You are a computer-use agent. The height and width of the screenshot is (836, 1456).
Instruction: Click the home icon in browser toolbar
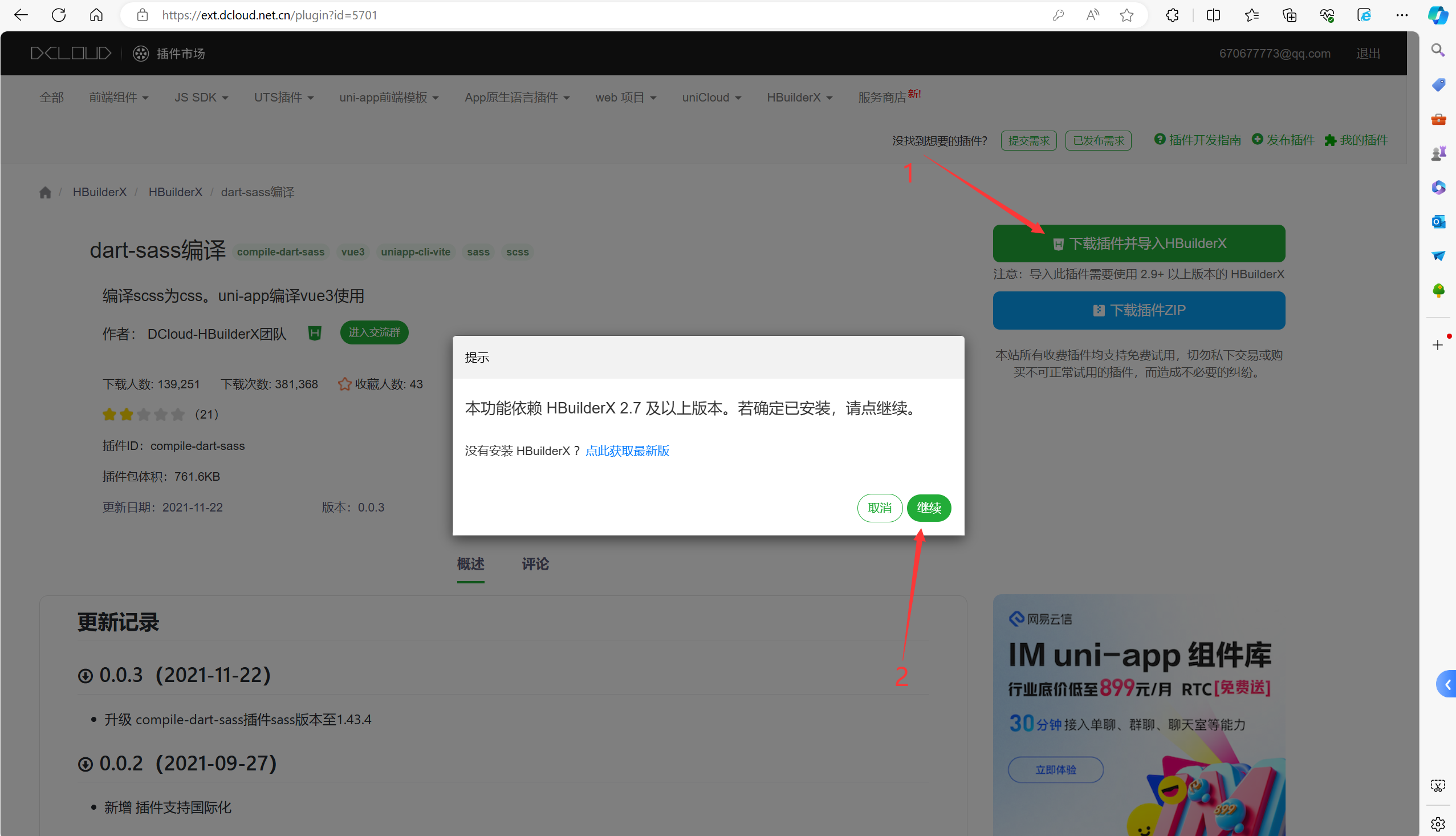(x=96, y=15)
